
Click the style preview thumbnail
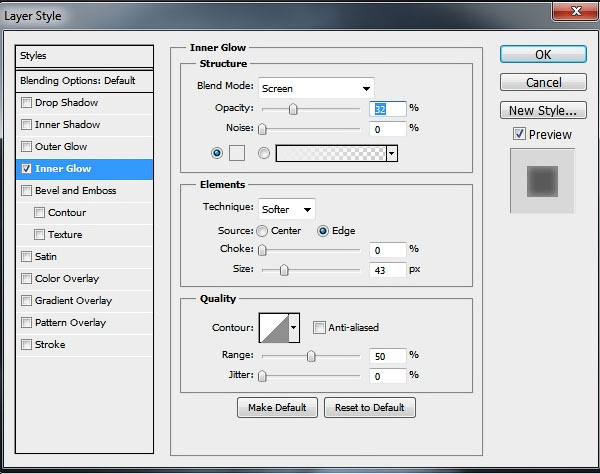pyautogui.click(x=542, y=181)
